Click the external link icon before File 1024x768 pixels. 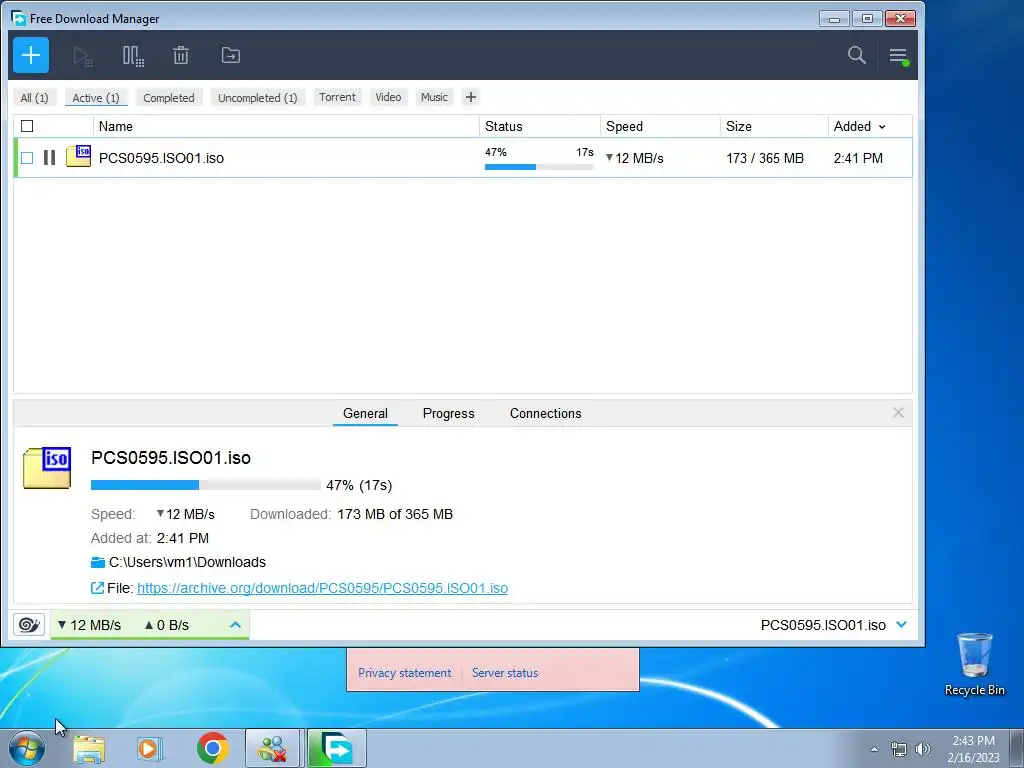(x=97, y=588)
